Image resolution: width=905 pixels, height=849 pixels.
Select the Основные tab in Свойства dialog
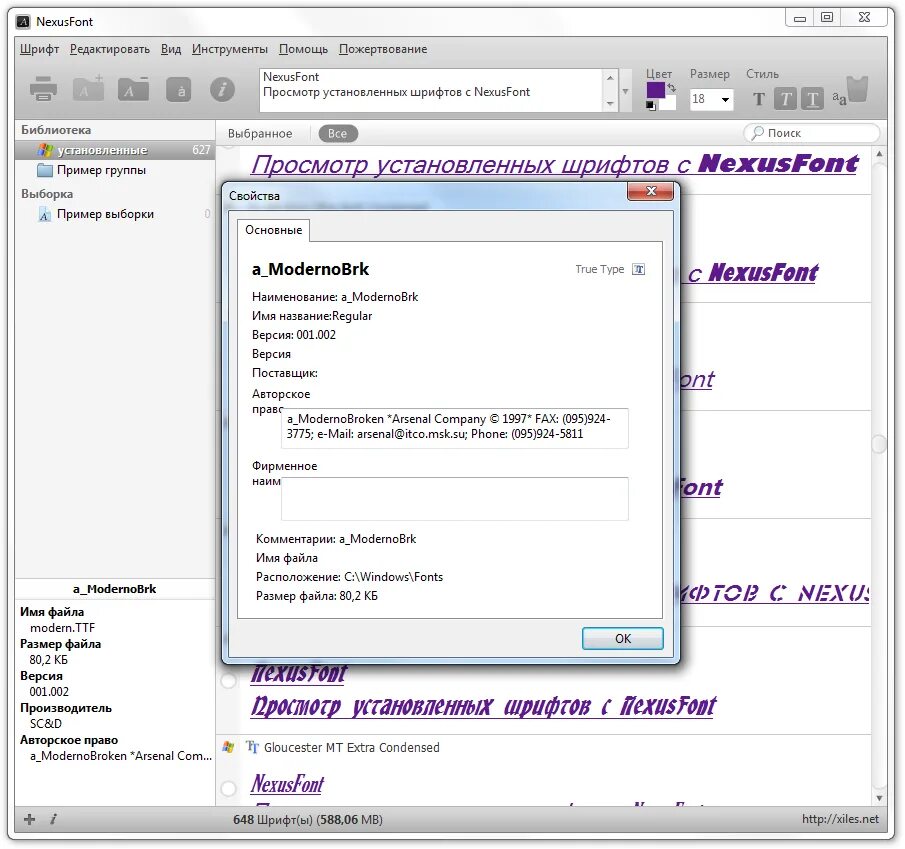click(x=274, y=230)
